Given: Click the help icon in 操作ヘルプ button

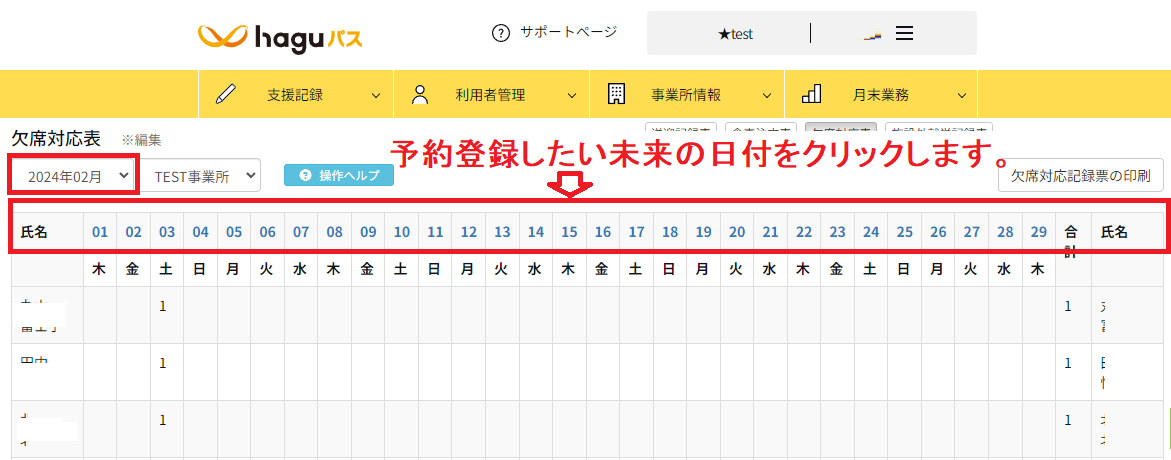Looking at the screenshot, I should point(305,176).
